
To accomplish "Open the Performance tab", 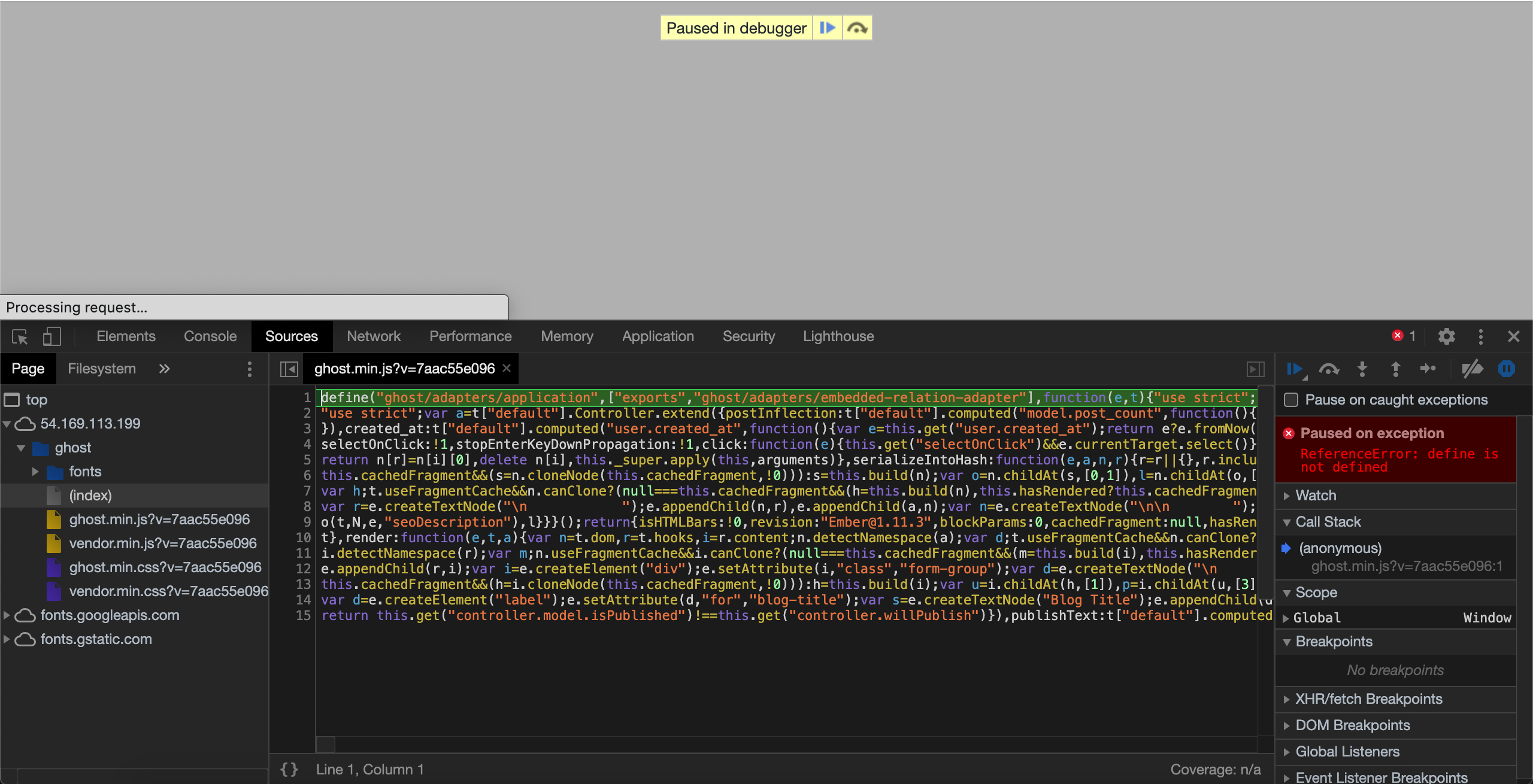I will click(x=471, y=336).
